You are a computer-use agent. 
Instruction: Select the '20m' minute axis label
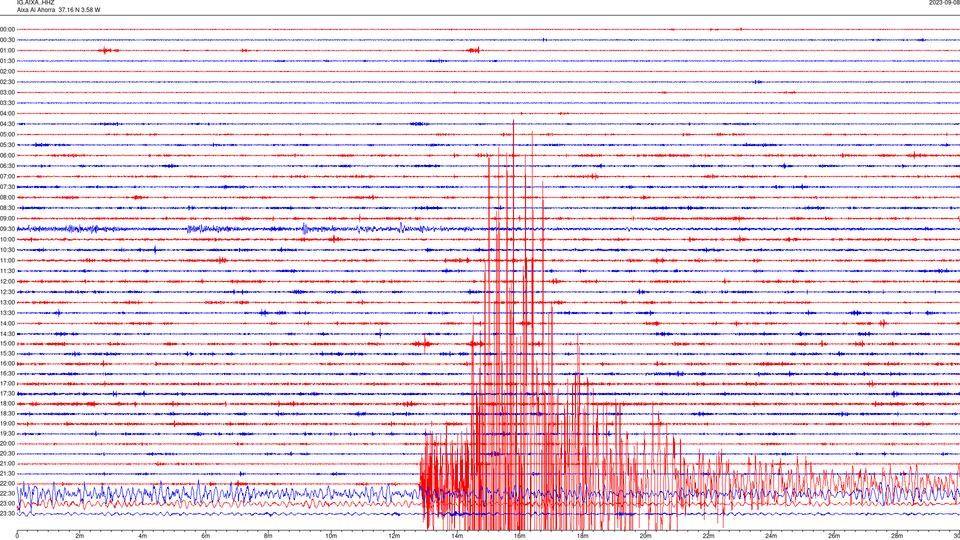(x=645, y=536)
